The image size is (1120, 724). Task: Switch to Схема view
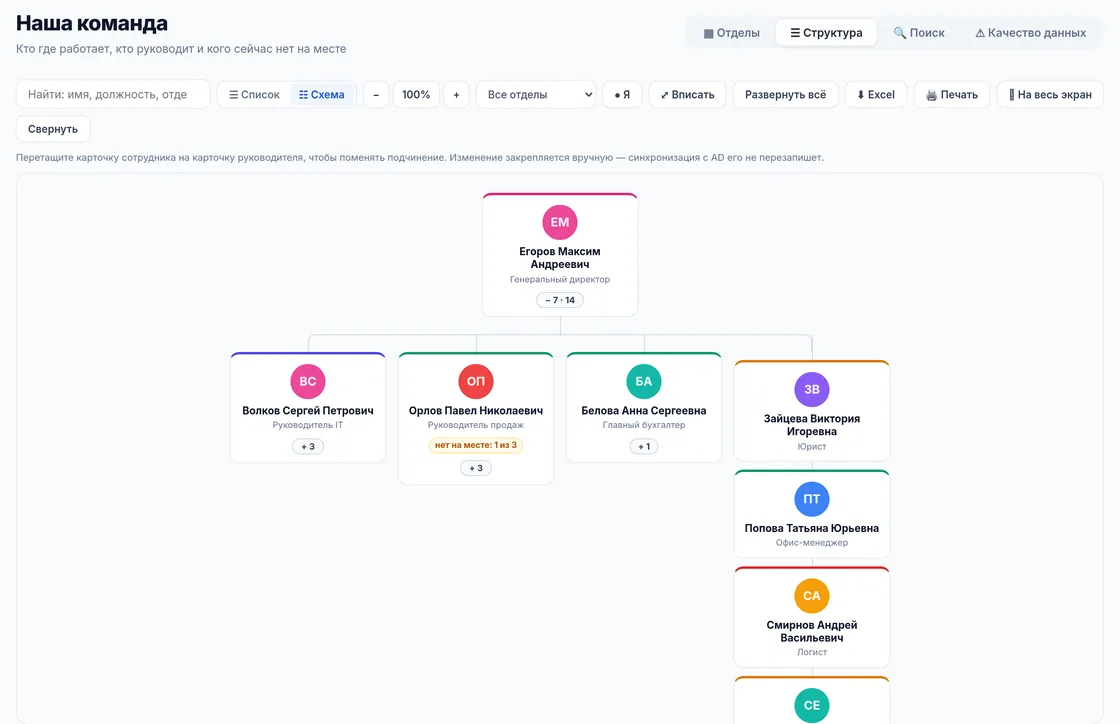[321, 94]
